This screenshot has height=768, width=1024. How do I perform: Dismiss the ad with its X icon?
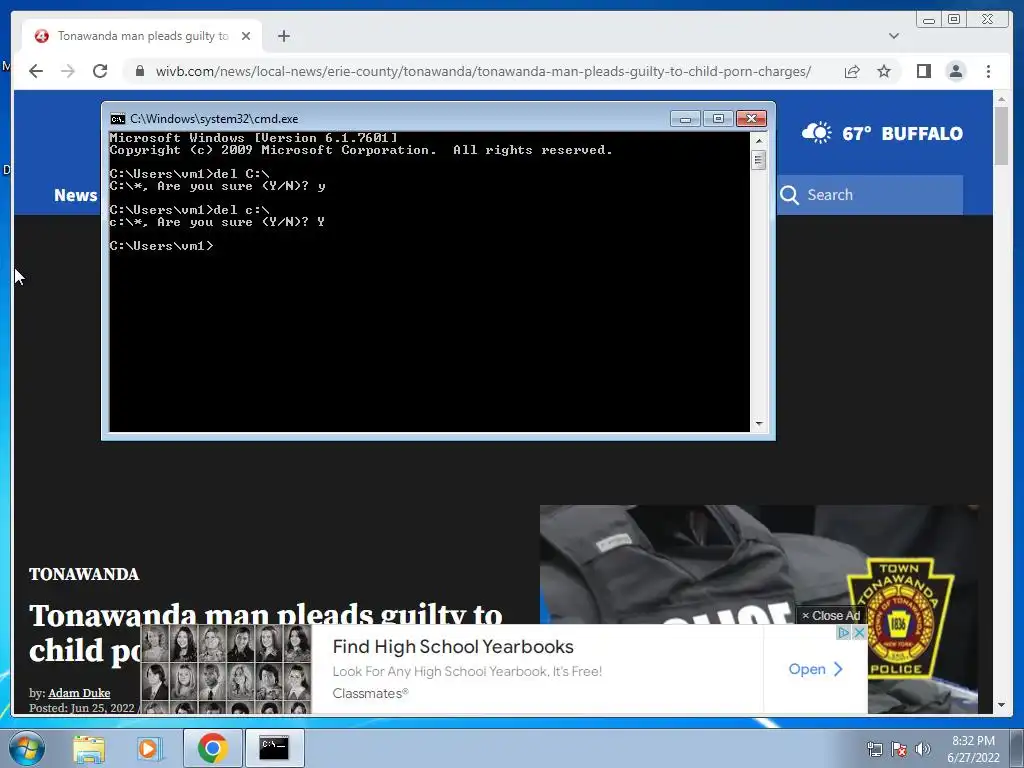tap(859, 632)
